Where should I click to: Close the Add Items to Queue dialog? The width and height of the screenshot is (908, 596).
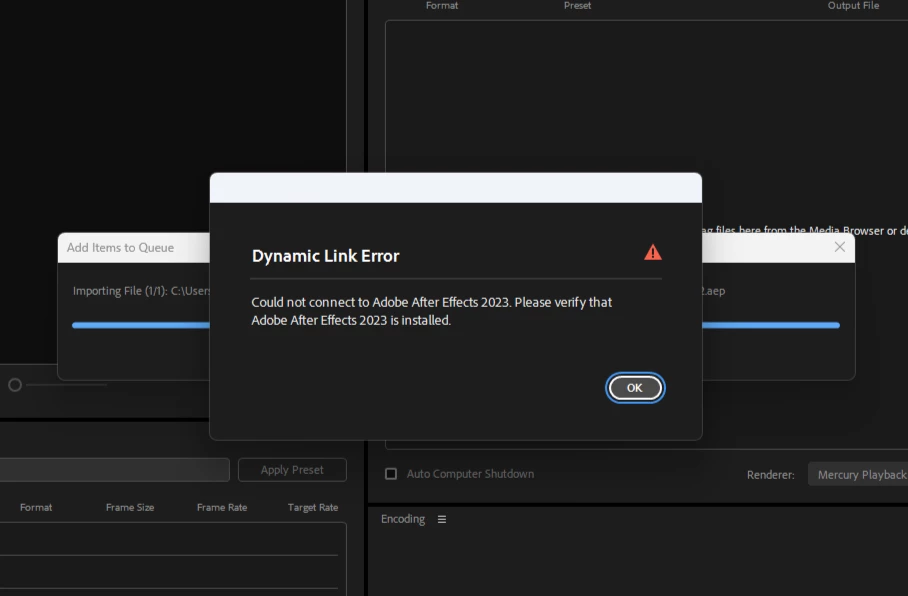pos(840,247)
